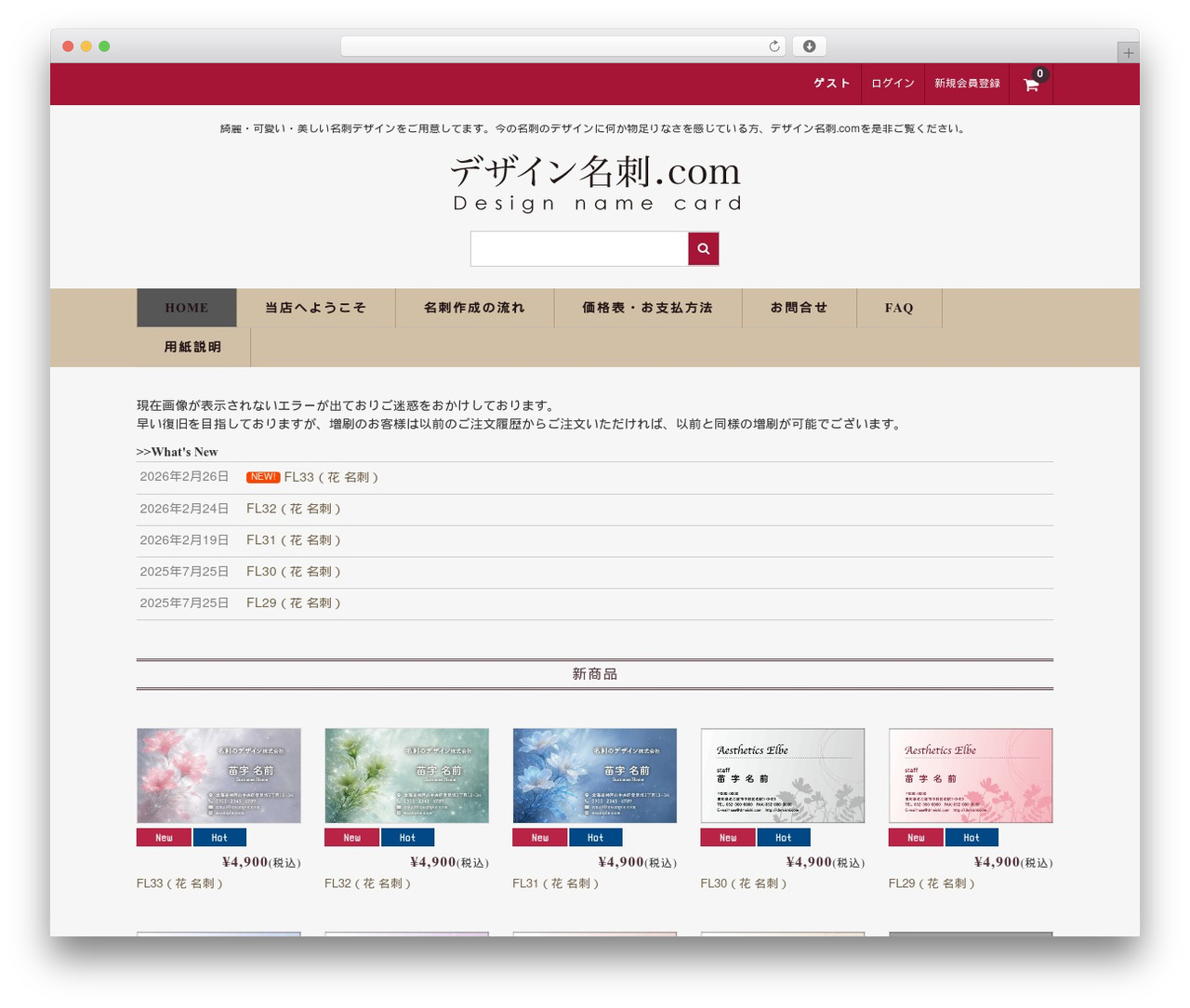Click the magnifier search button
The height and width of the screenshot is (1008, 1190).
pyautogui.click(x=704, y=248)
